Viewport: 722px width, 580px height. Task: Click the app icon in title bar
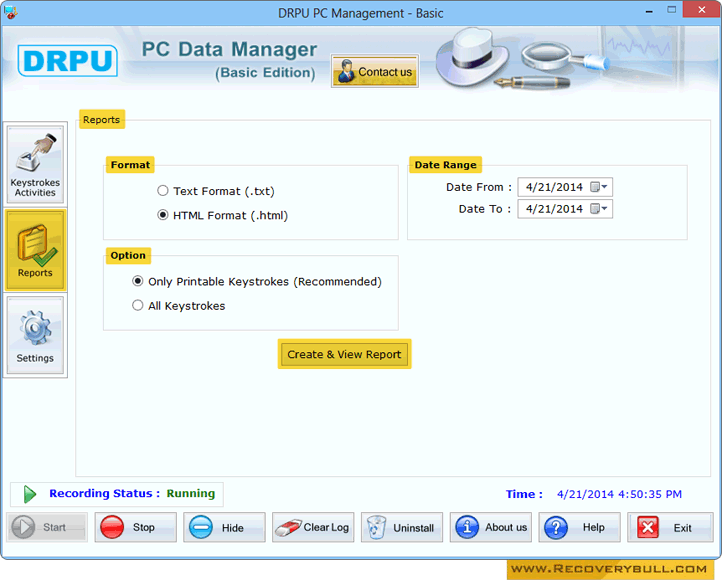[x=10, y=12]
